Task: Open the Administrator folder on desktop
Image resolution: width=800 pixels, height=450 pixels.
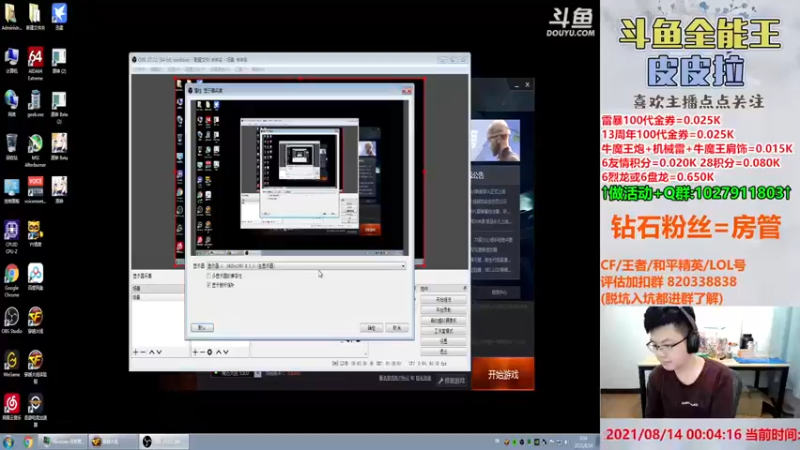Action: 11,17
